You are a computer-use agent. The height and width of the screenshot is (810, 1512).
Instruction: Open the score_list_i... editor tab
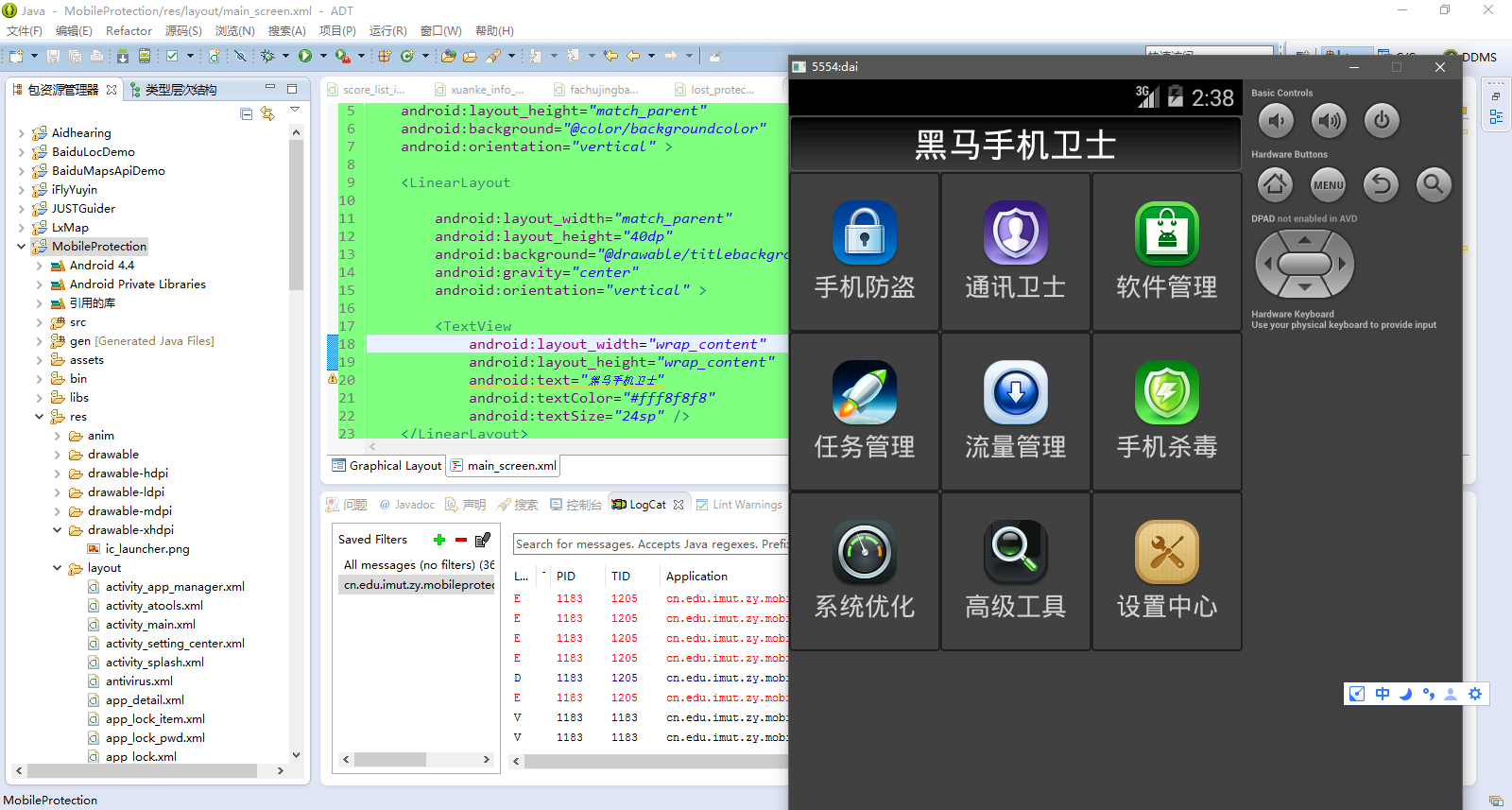367,90
